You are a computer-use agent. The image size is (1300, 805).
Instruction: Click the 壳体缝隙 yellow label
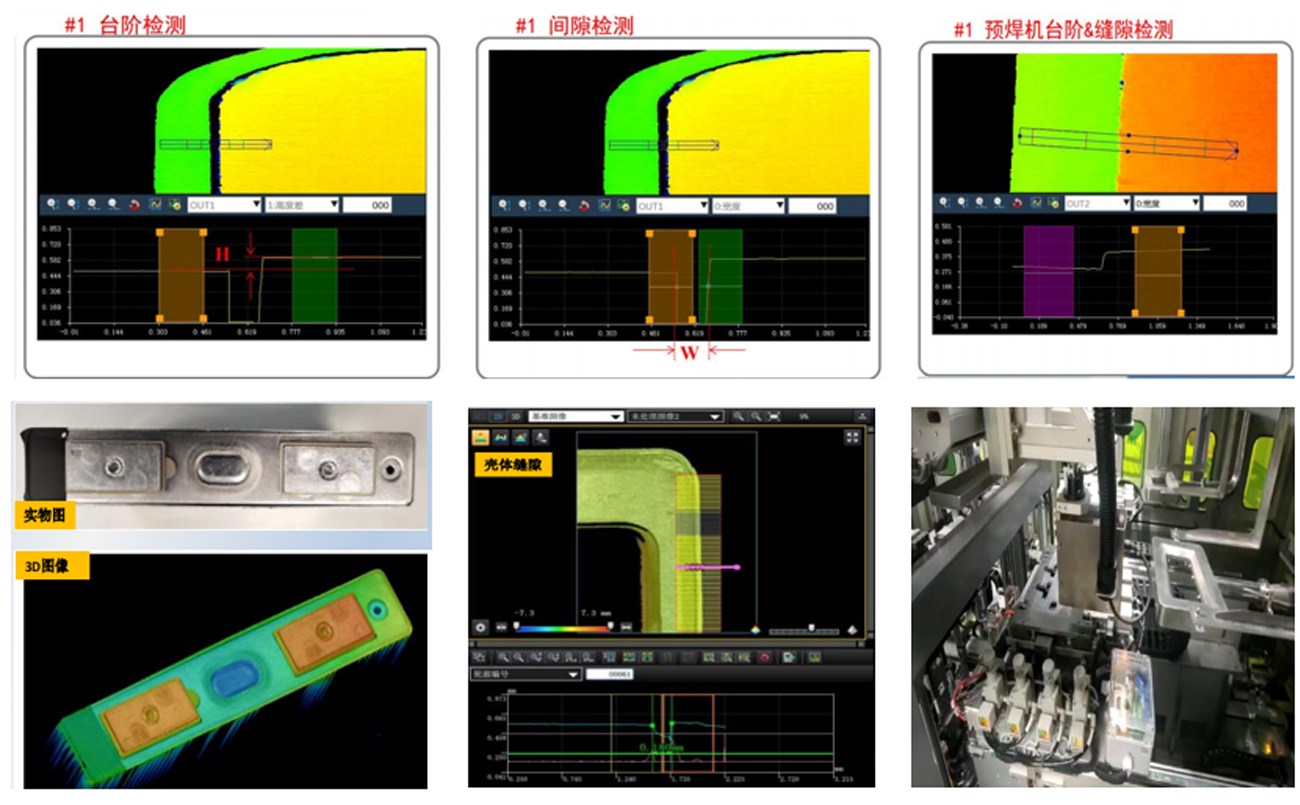512,464
